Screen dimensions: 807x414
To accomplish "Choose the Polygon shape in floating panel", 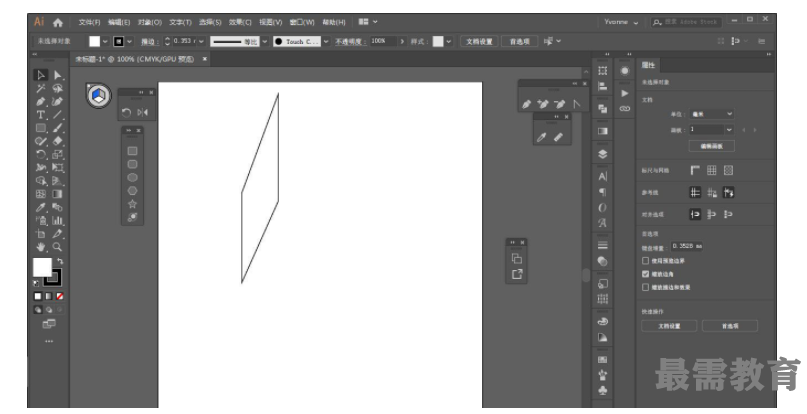I will [x=132, y=191].
